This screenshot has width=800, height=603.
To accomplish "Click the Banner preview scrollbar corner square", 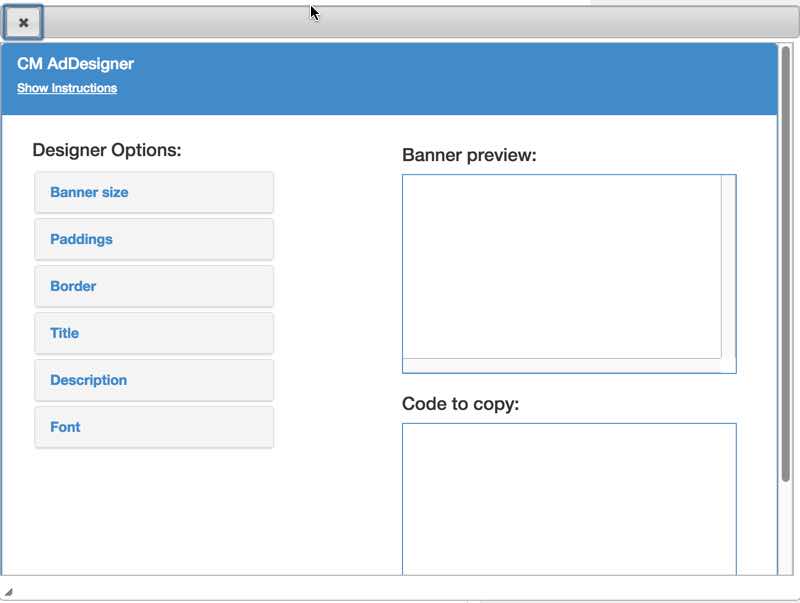I will pyautogui.click(x=728, y=365).
